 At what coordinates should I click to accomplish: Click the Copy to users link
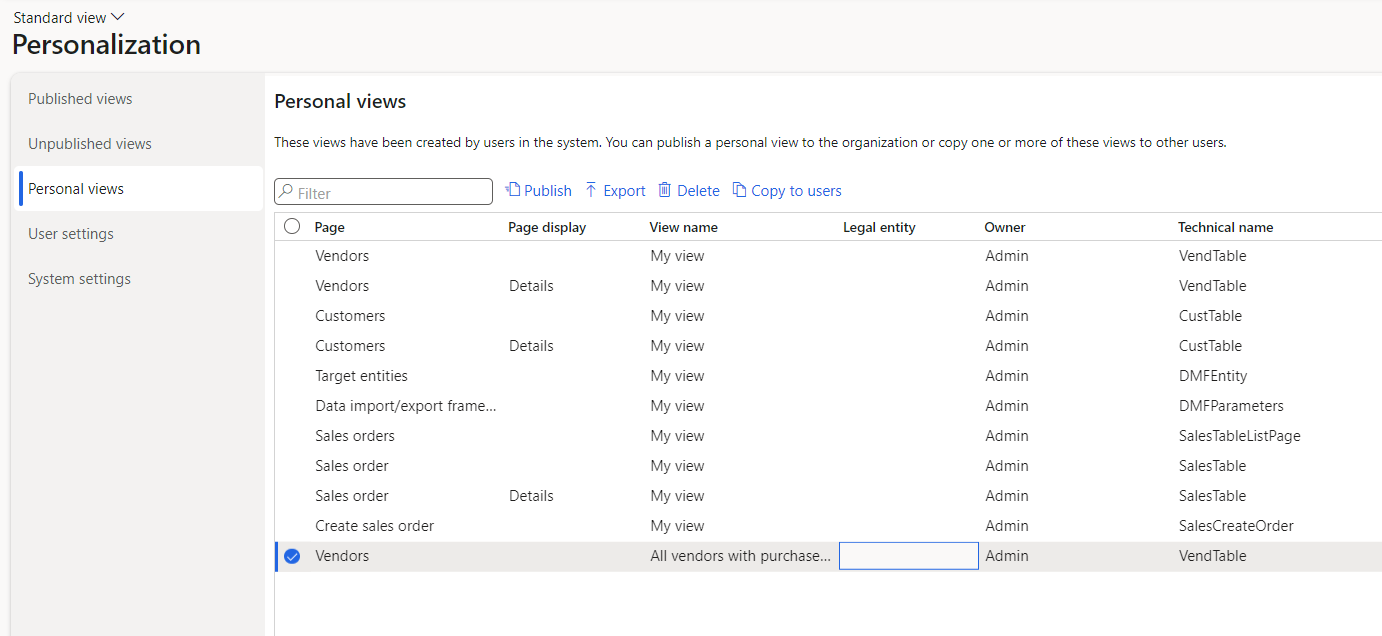coord(796,190)
